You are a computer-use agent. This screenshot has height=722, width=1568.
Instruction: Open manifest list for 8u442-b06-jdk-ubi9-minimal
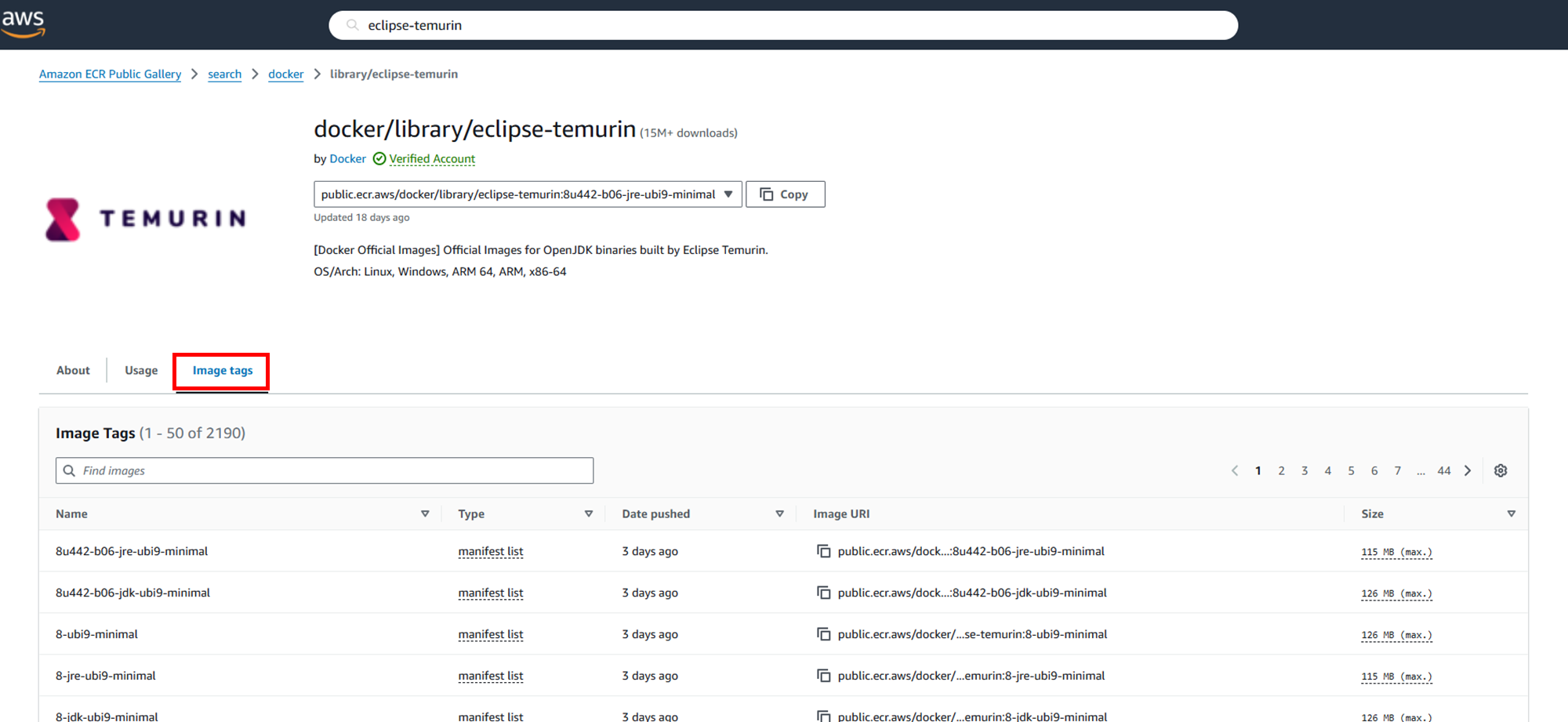pos(491,593)
